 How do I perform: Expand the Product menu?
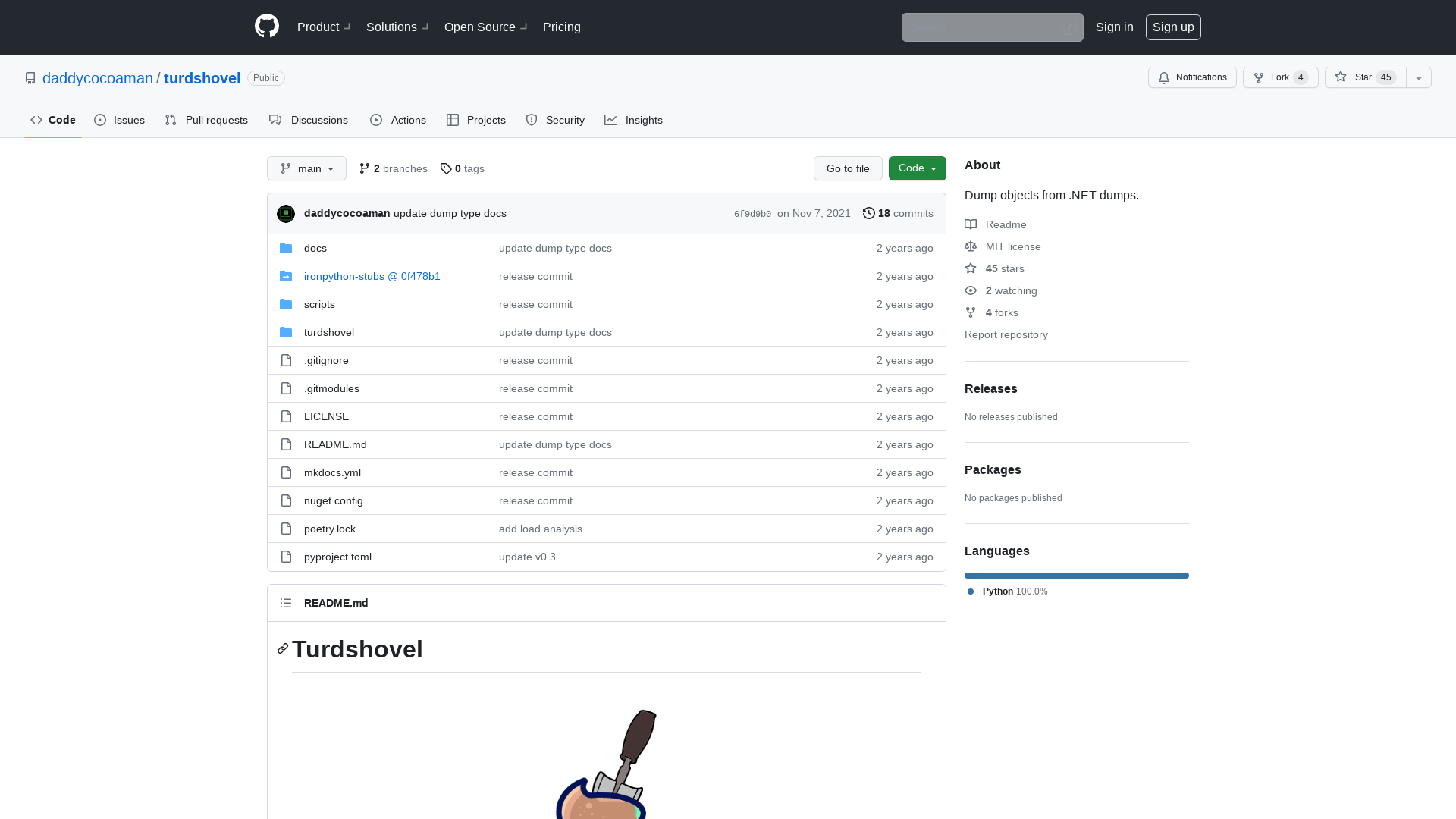coord(324,27)
